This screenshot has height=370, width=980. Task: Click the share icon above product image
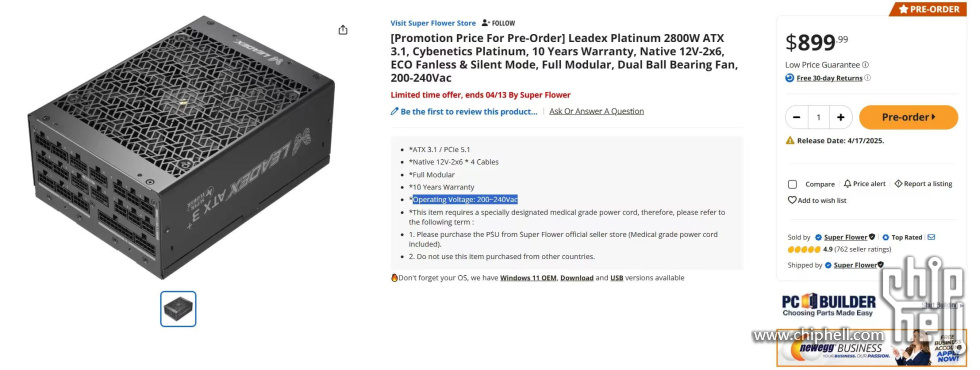(342, 30)
